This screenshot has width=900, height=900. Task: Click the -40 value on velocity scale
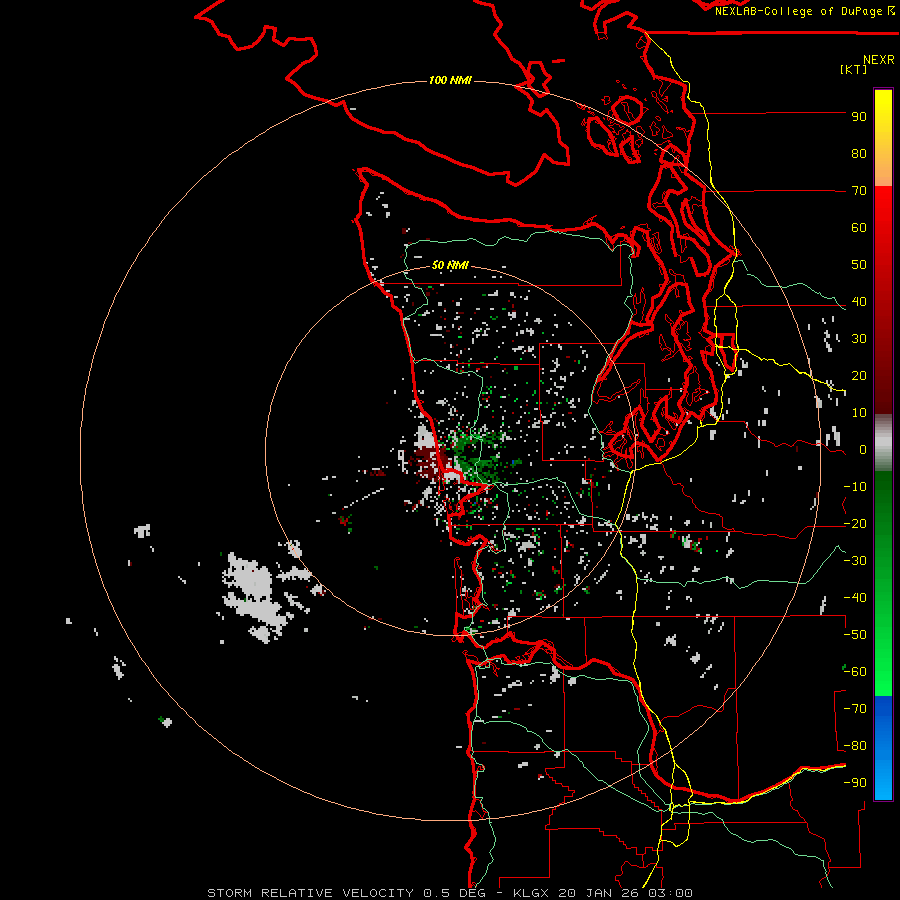pyautogui.click(x=855, y=598)
